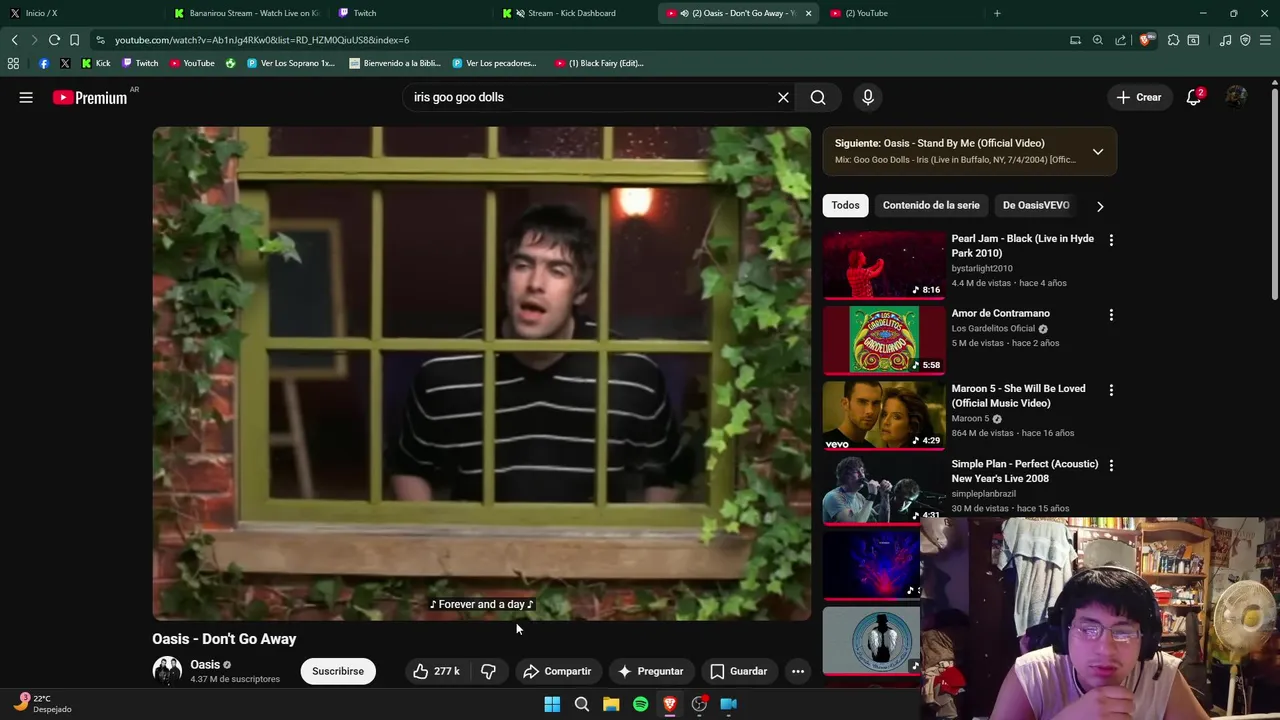
Task: Click the Crear button
Action: [x=1139, y=97]
